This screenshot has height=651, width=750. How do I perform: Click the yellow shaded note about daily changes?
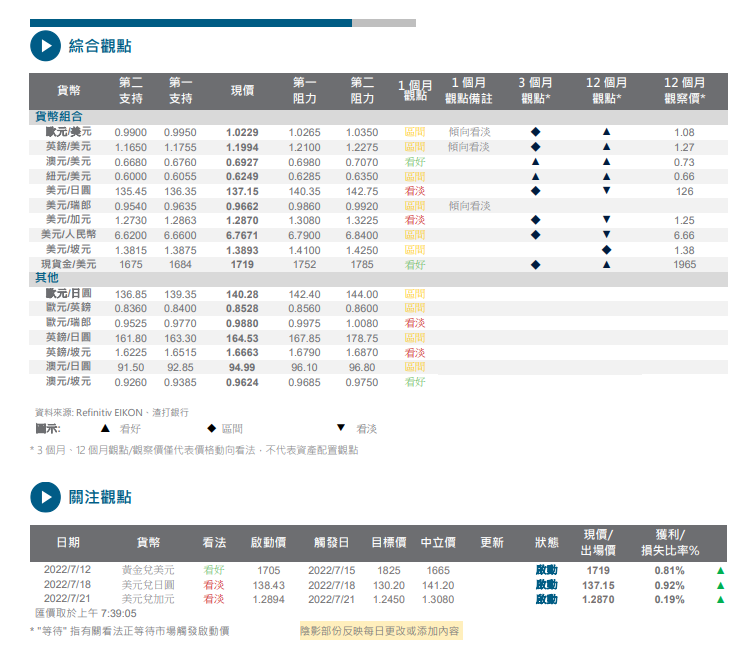[380, 631]
